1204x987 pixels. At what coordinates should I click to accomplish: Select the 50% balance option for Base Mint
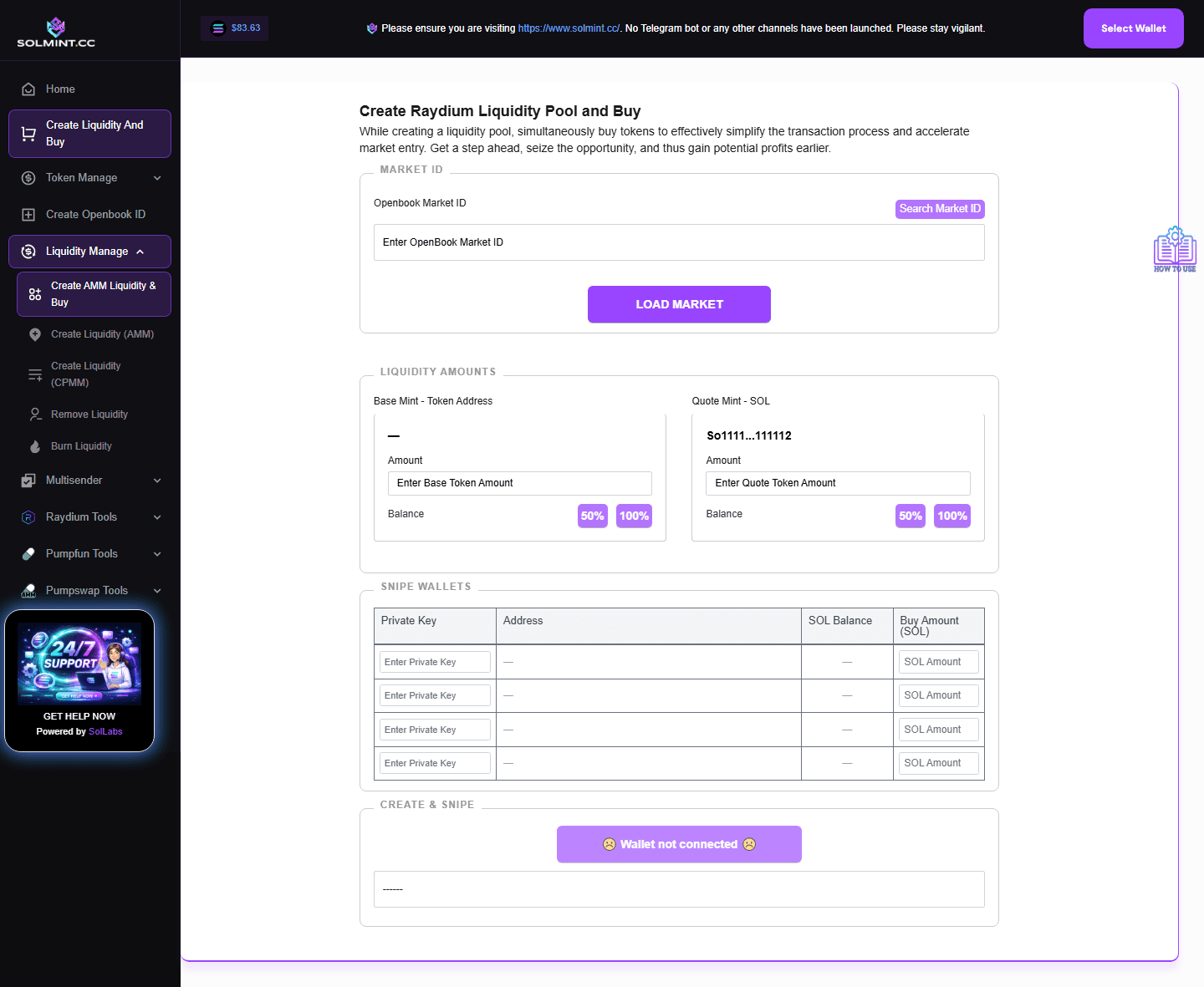tap(592, 516)
